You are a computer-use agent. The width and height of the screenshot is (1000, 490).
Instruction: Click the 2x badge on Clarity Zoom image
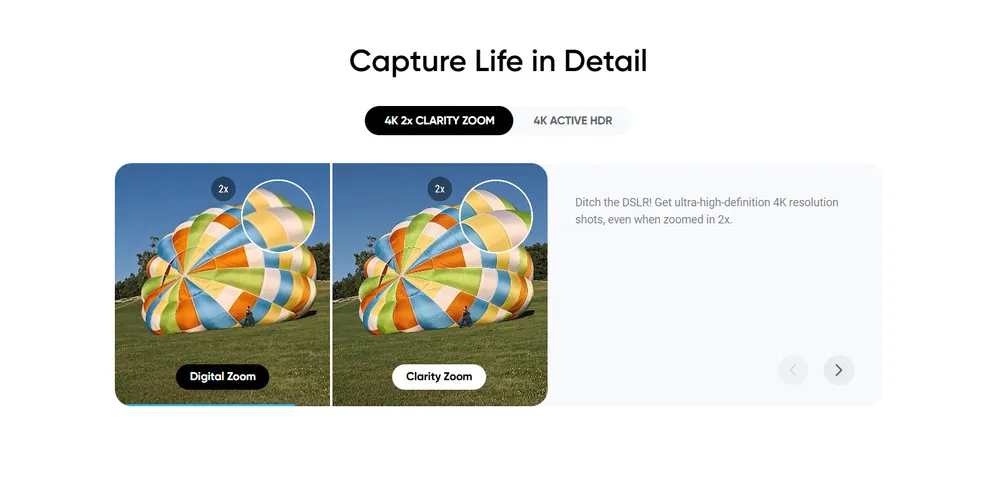tap(439, 189)
